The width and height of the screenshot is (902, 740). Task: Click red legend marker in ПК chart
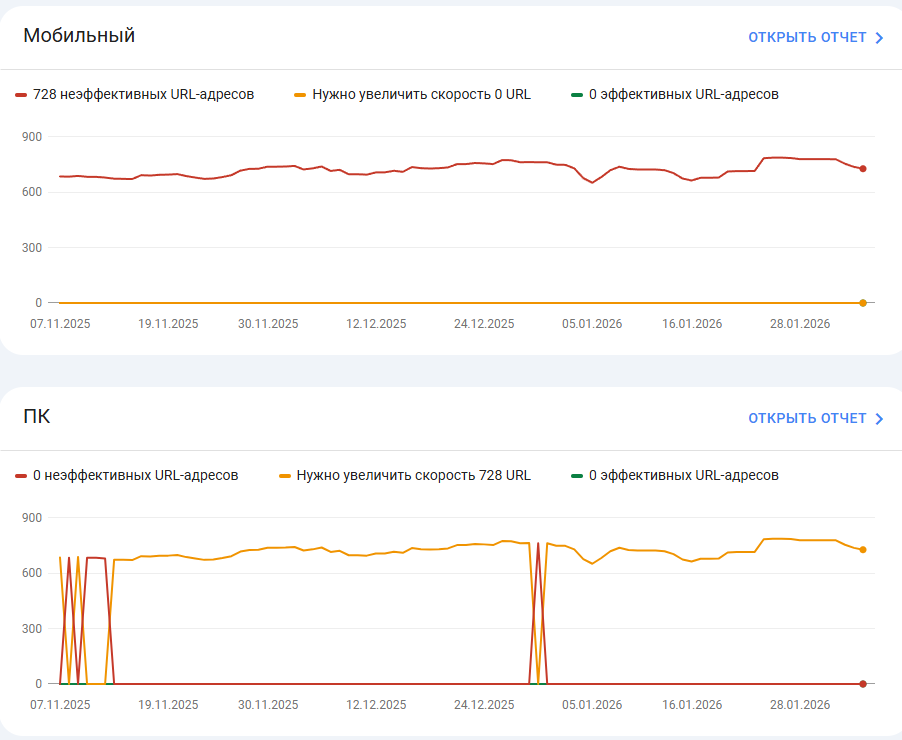coord(21,476)
